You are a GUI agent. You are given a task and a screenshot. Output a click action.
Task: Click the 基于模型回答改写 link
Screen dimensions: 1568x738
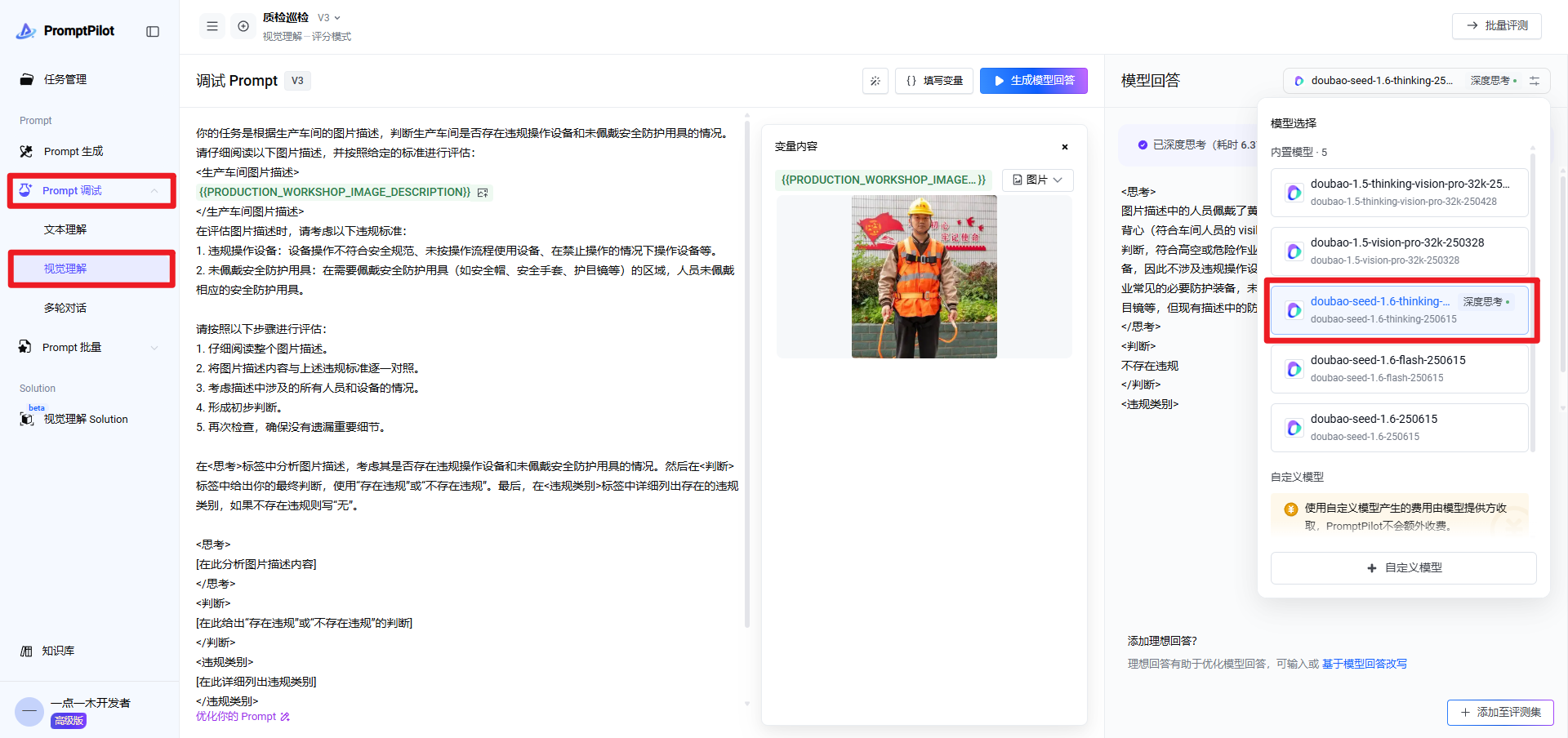(x=1364, y=664)
